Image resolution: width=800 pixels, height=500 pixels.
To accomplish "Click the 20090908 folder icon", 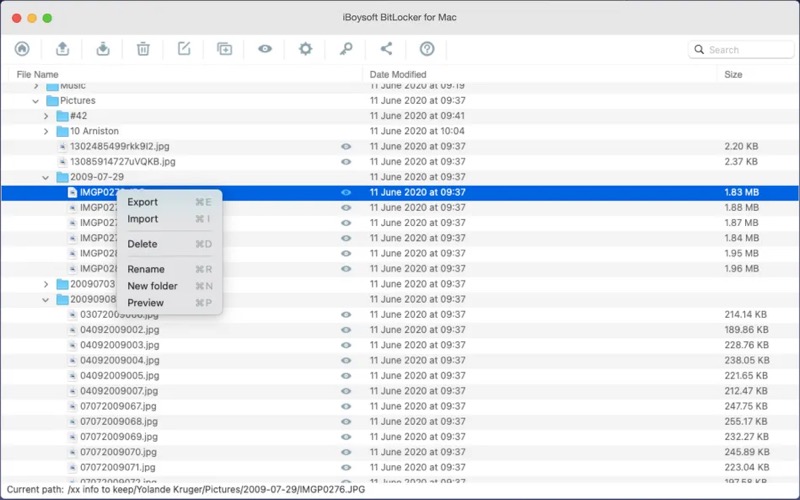I will 62,299.
